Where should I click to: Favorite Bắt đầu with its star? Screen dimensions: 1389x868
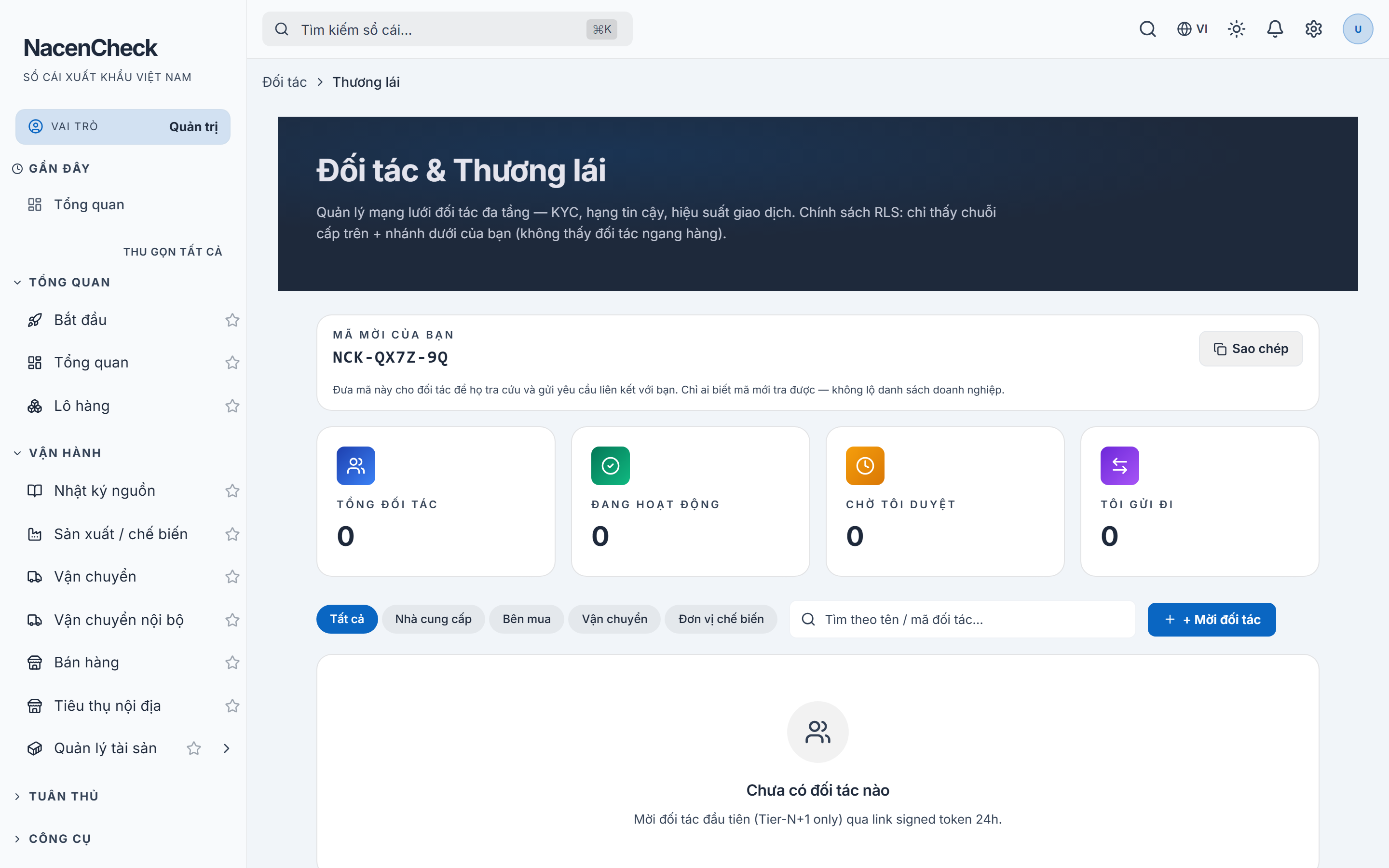pos(232,320)
